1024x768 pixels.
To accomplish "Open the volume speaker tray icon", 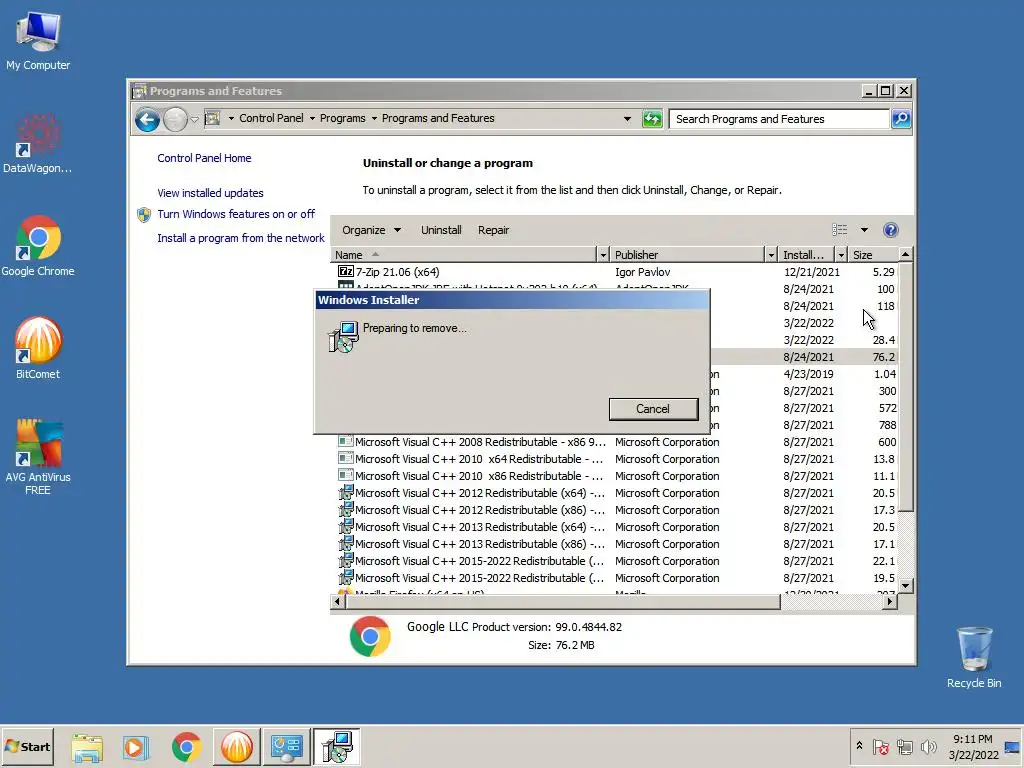I will [928, 746].
